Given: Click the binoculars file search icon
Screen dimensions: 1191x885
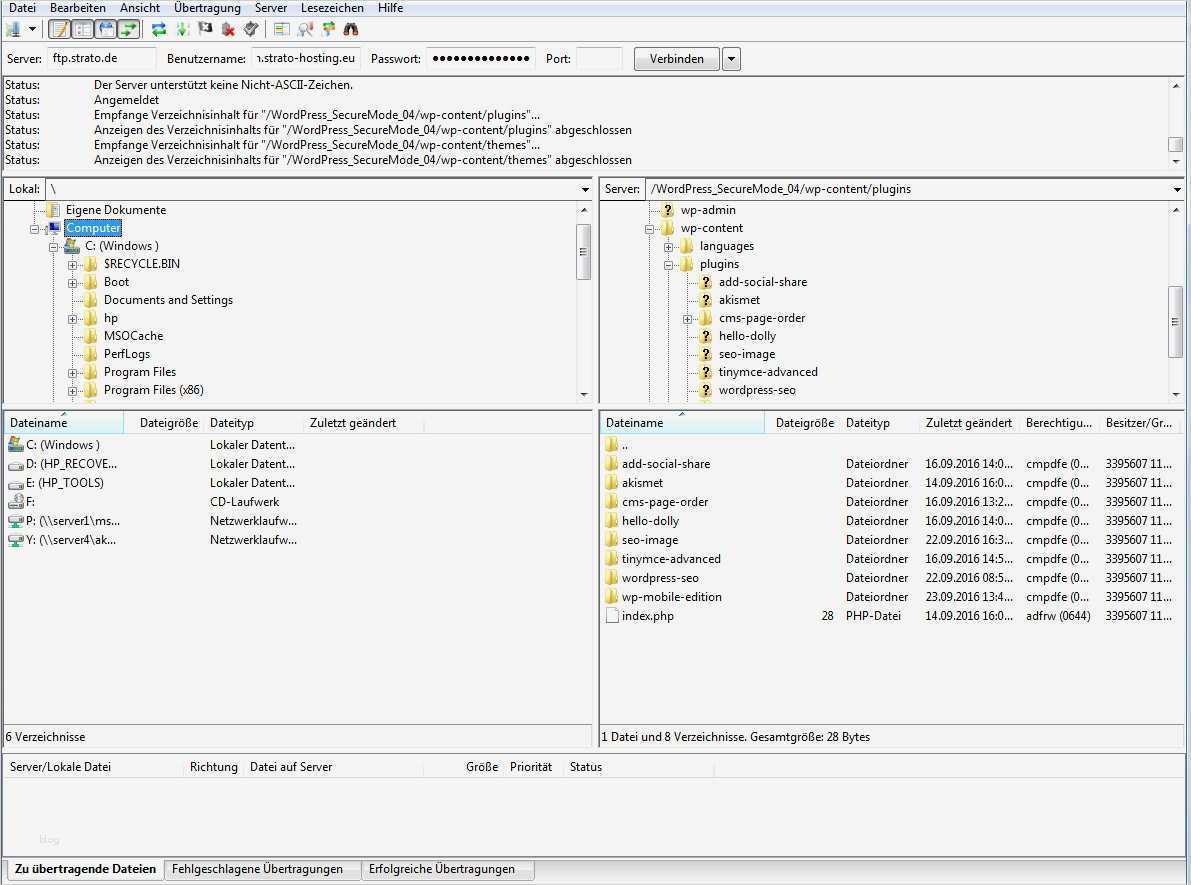Looking at the screenshot, I should point(351,29).
